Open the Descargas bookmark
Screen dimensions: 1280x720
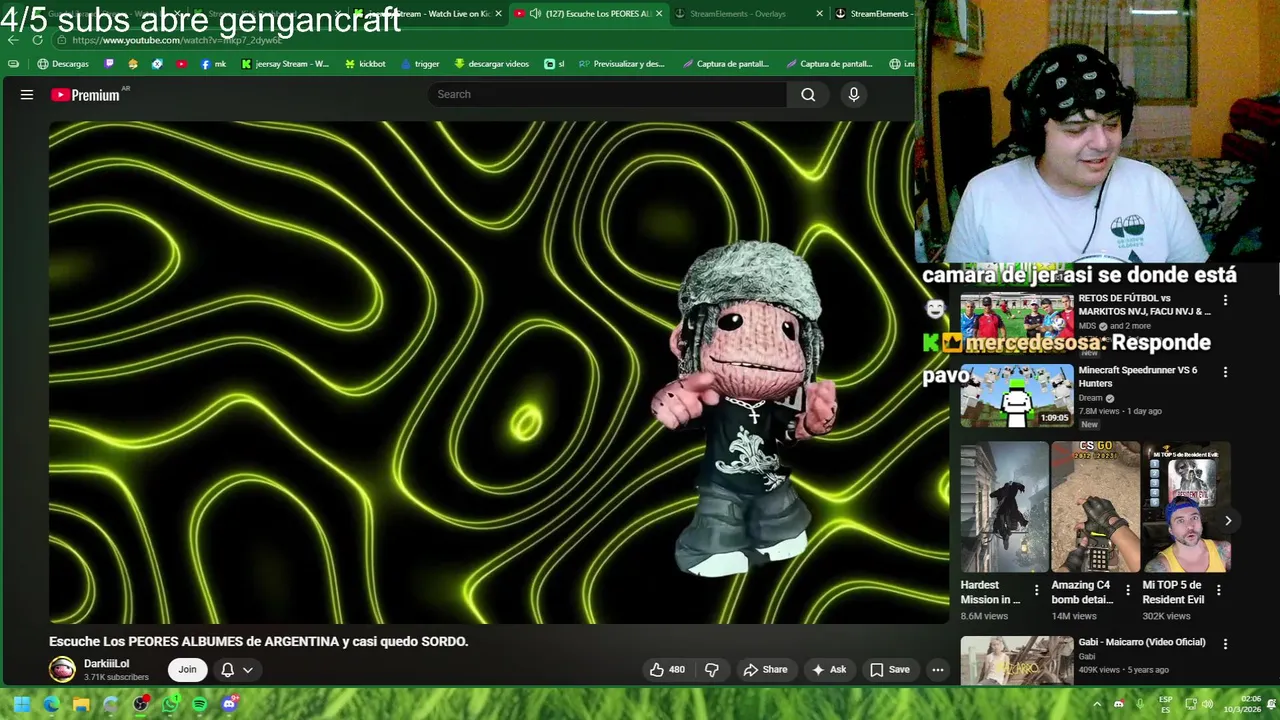point(63,64)
